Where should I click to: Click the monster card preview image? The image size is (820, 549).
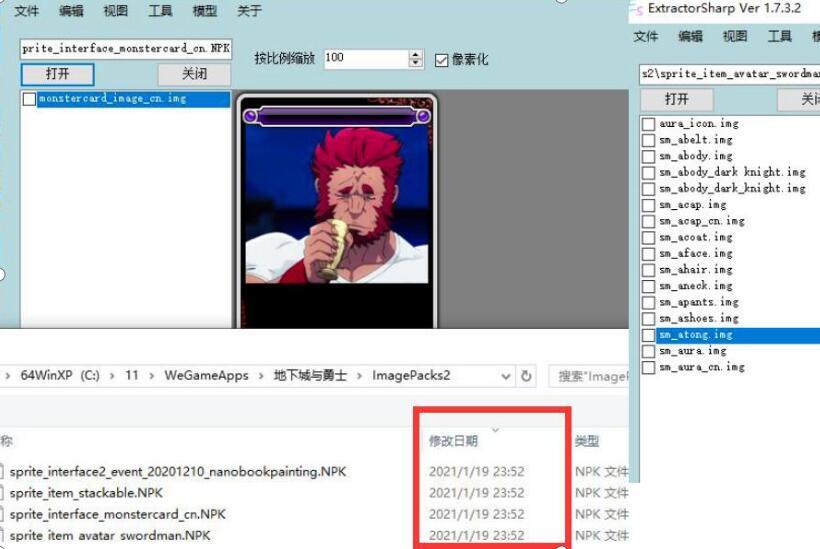[x=337, y=211]
